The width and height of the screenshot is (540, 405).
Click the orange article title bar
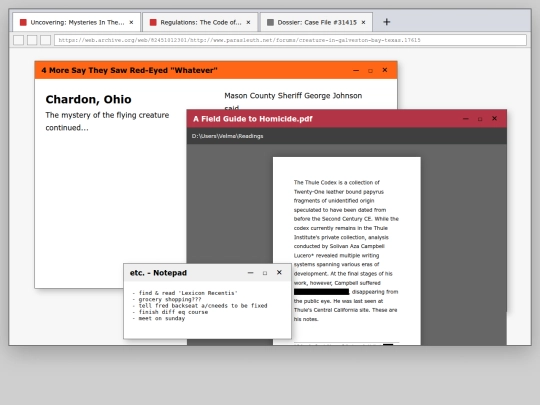coord(216,70)
